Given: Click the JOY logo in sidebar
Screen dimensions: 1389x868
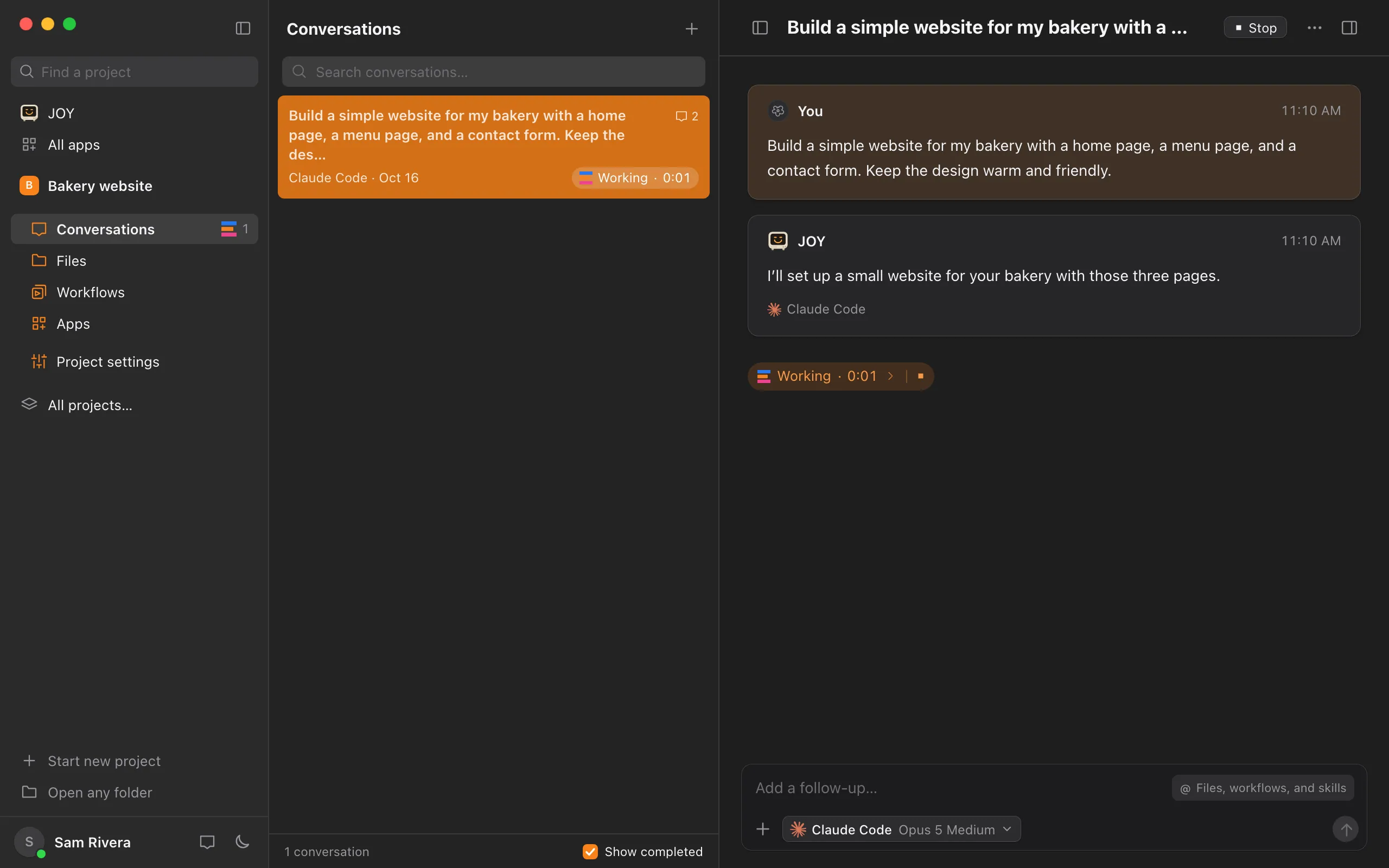Looking at the screenshot, I should tap(29, 112).
